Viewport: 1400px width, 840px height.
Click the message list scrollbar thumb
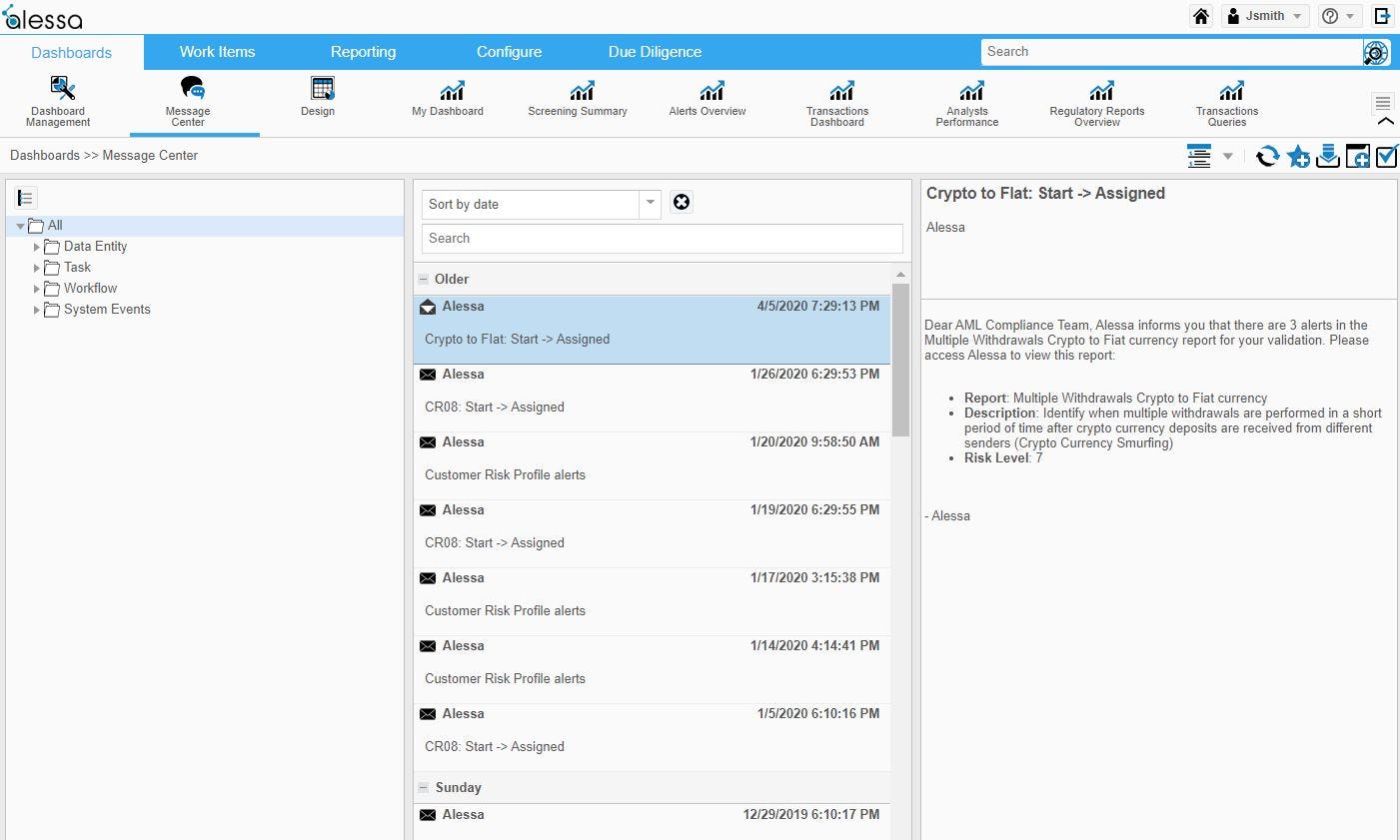(900, 360)
